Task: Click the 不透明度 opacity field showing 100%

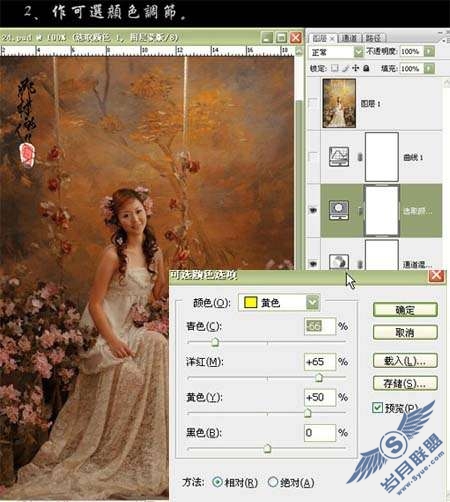Action: point(411,51)
